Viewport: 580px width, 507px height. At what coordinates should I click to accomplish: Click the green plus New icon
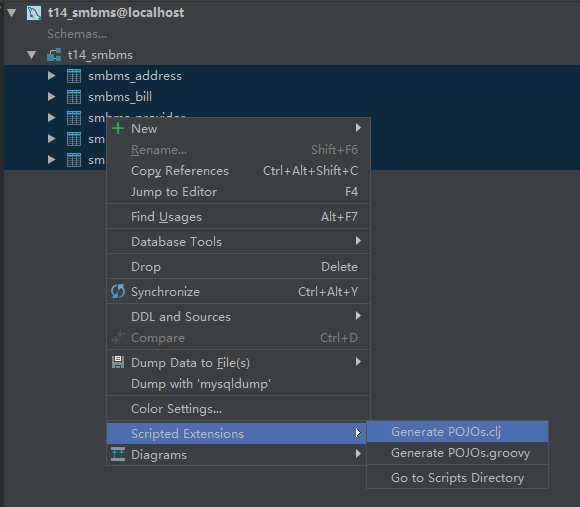pos(118,128)
